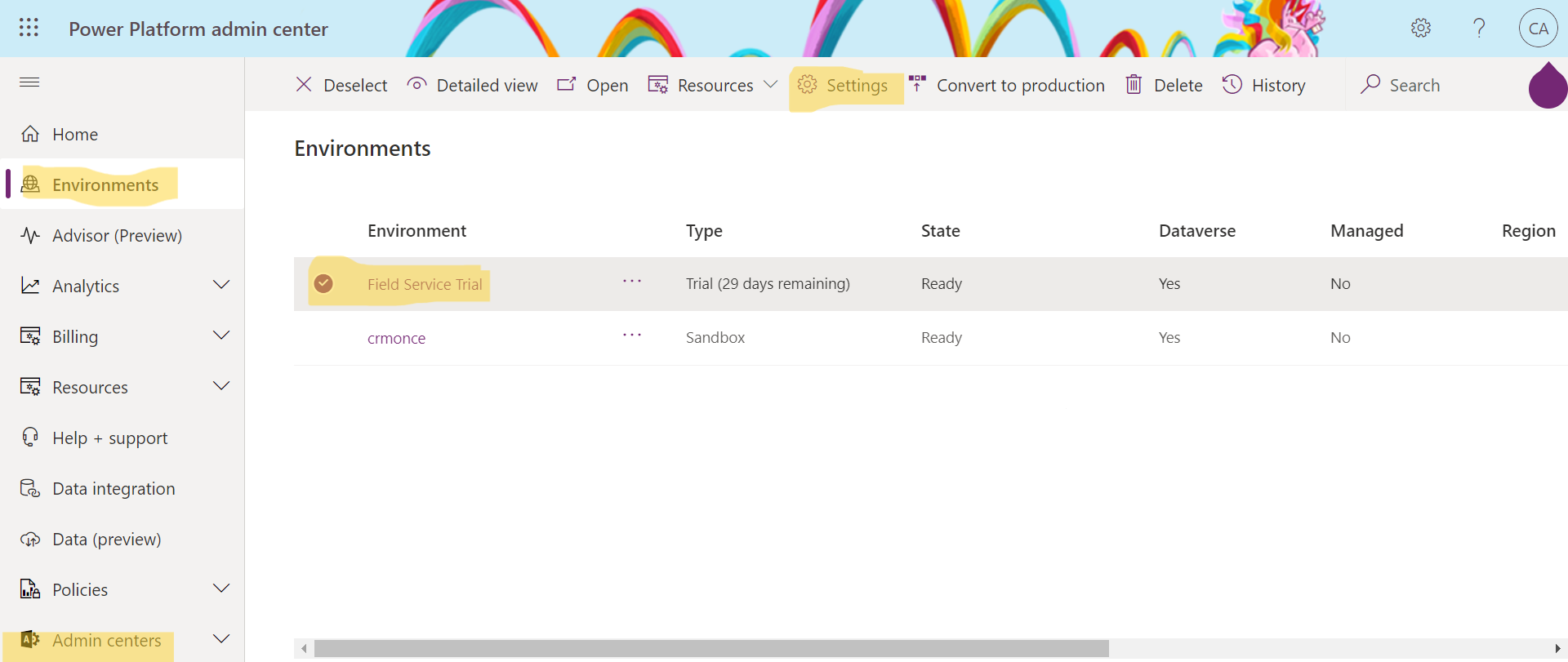Click Convert to production label

click(x=1020, y=85)
